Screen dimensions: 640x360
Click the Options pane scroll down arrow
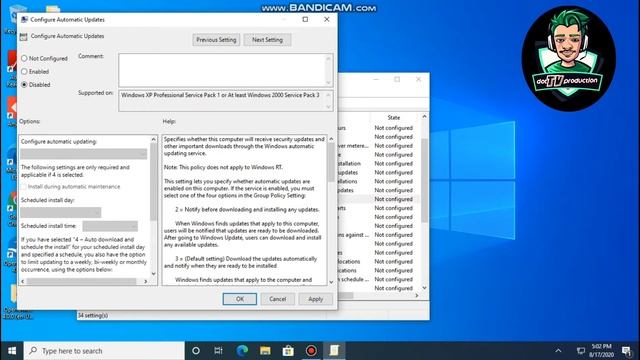point(153,273)
